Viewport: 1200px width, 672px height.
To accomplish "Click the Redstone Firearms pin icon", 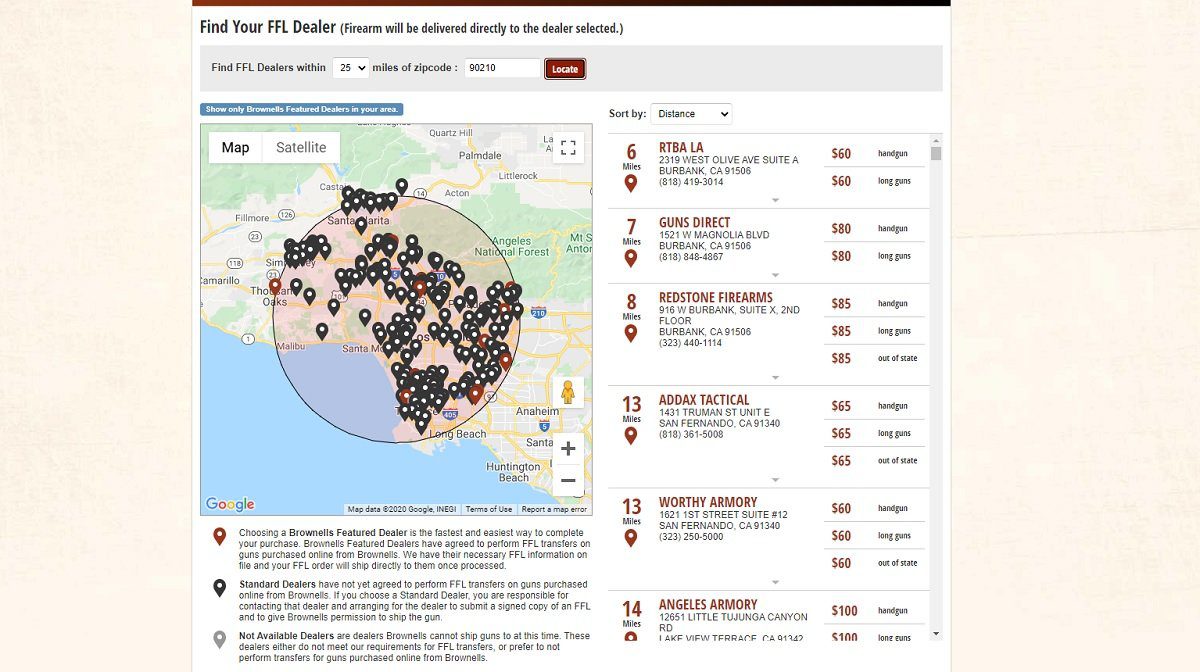I will pos(631,333).
